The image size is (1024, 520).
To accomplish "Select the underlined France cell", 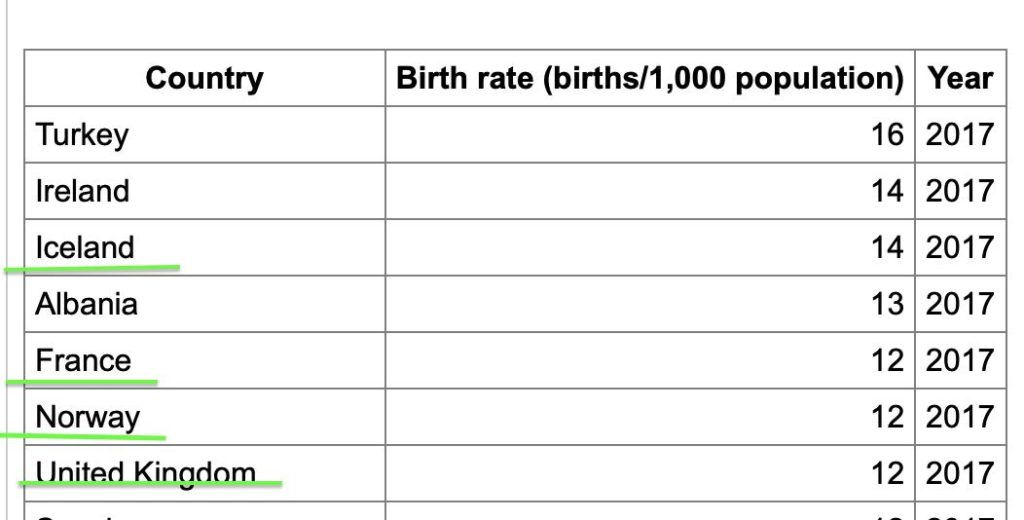I will [x=204, y=361].
